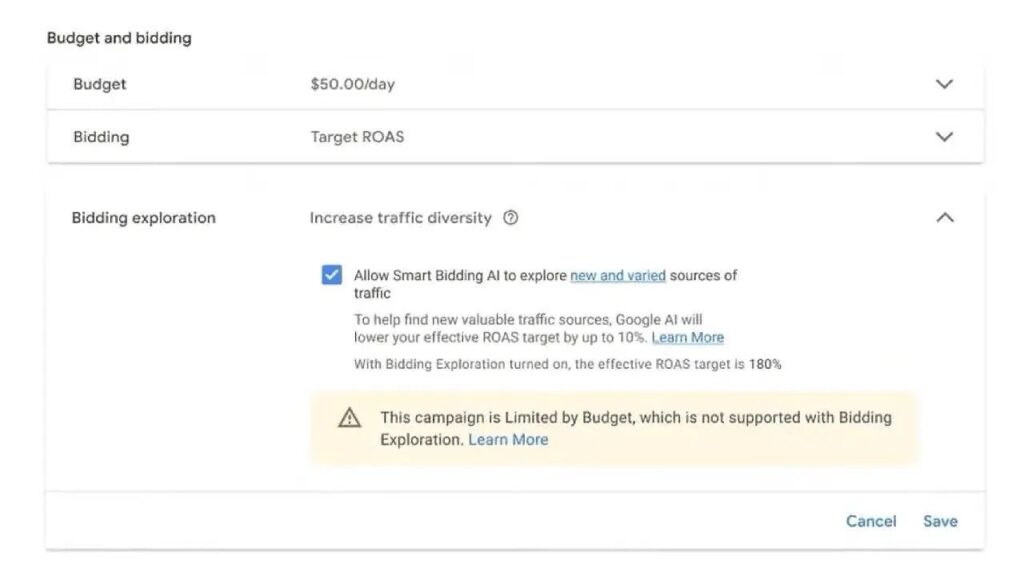Click the Increase traffic diversity text
Image resolution: width=1024 pixels, height=576 pixels.
click(400, 218)
